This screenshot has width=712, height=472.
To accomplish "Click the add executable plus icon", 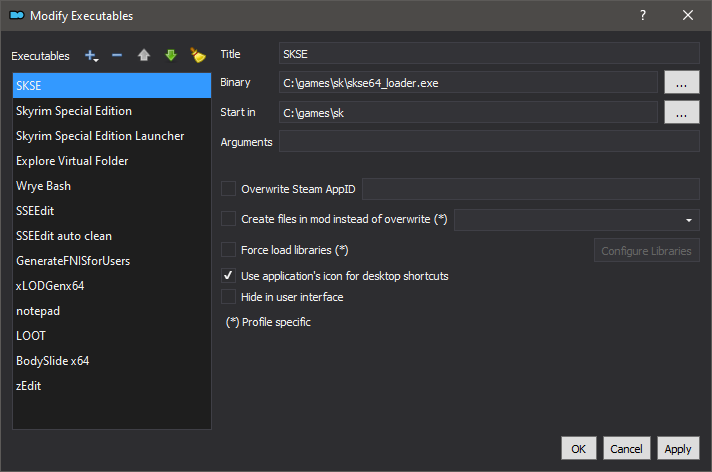I will [91, 56].
